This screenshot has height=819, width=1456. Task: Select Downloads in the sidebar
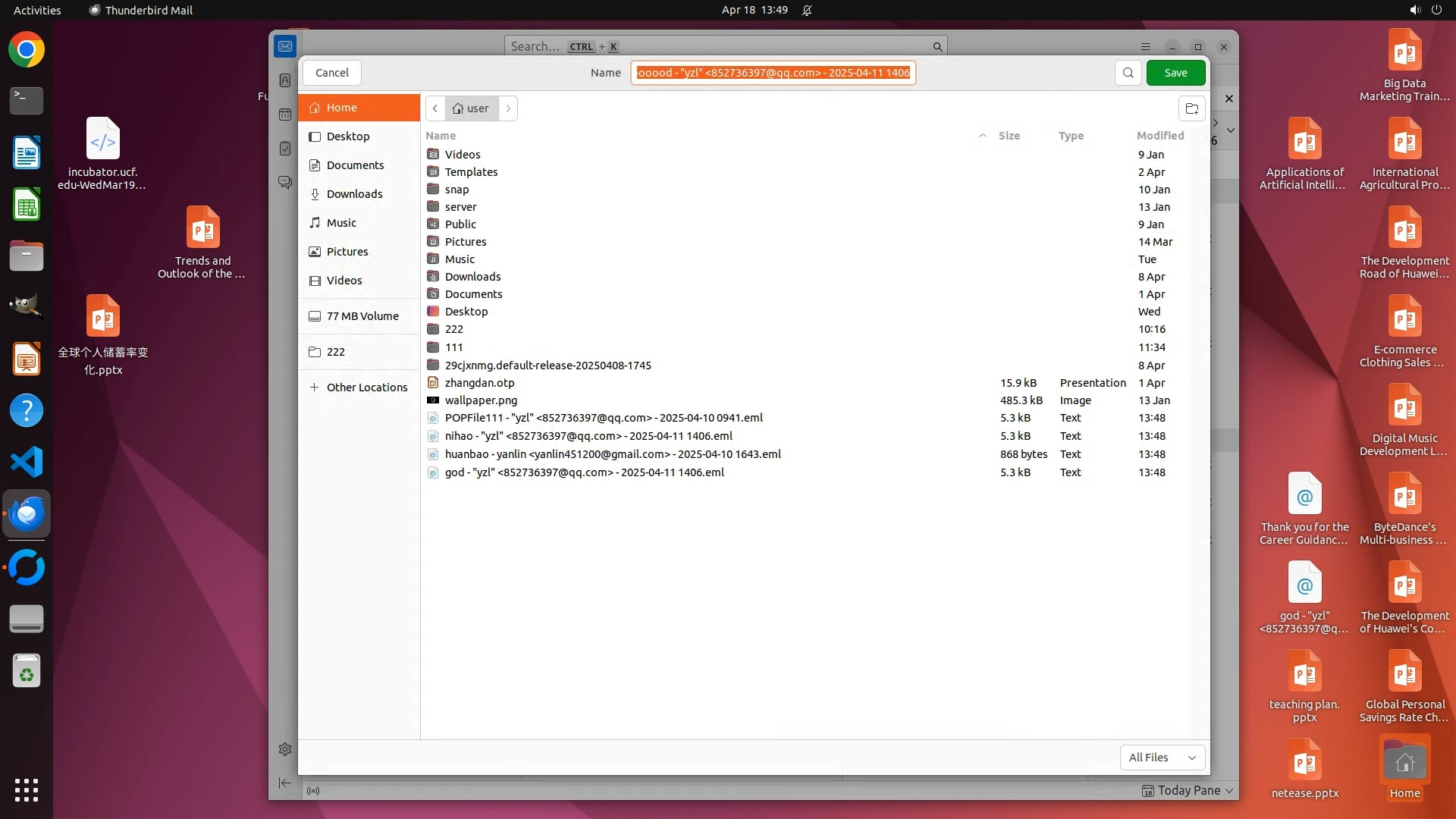click(354, 194)
